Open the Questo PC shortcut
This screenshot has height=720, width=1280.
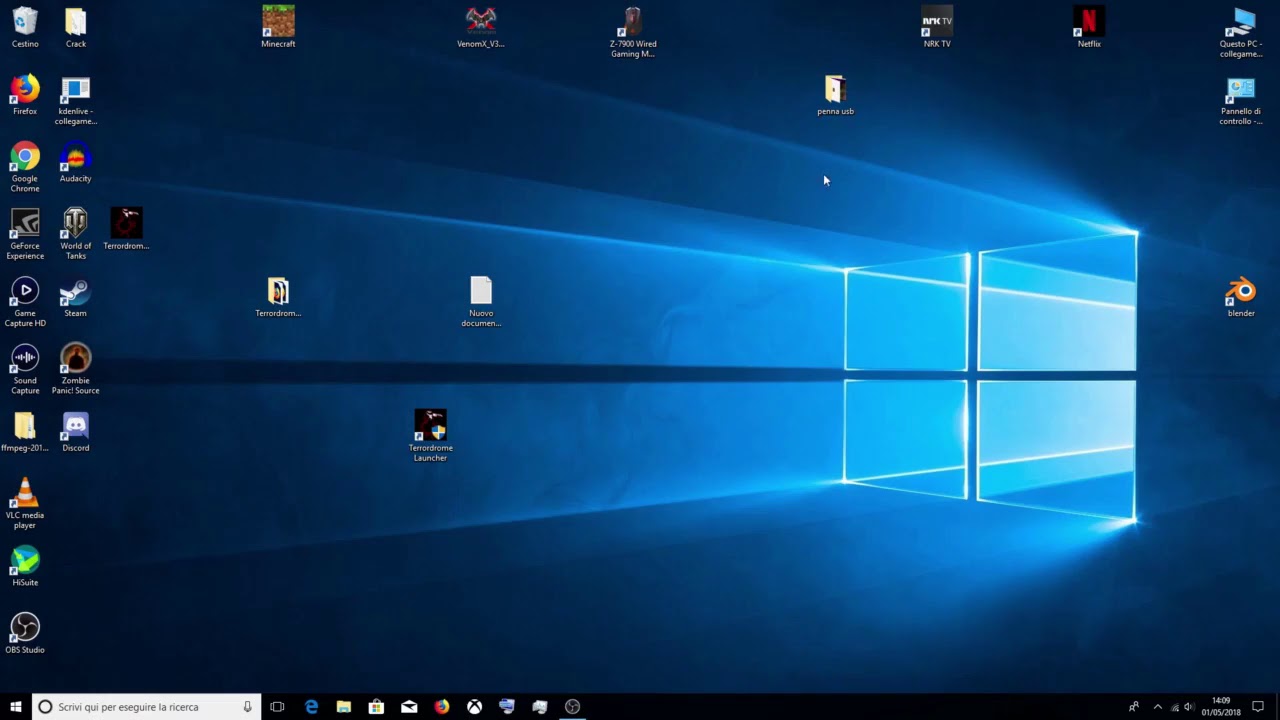pyautogui.click(x=1241, y=32)
